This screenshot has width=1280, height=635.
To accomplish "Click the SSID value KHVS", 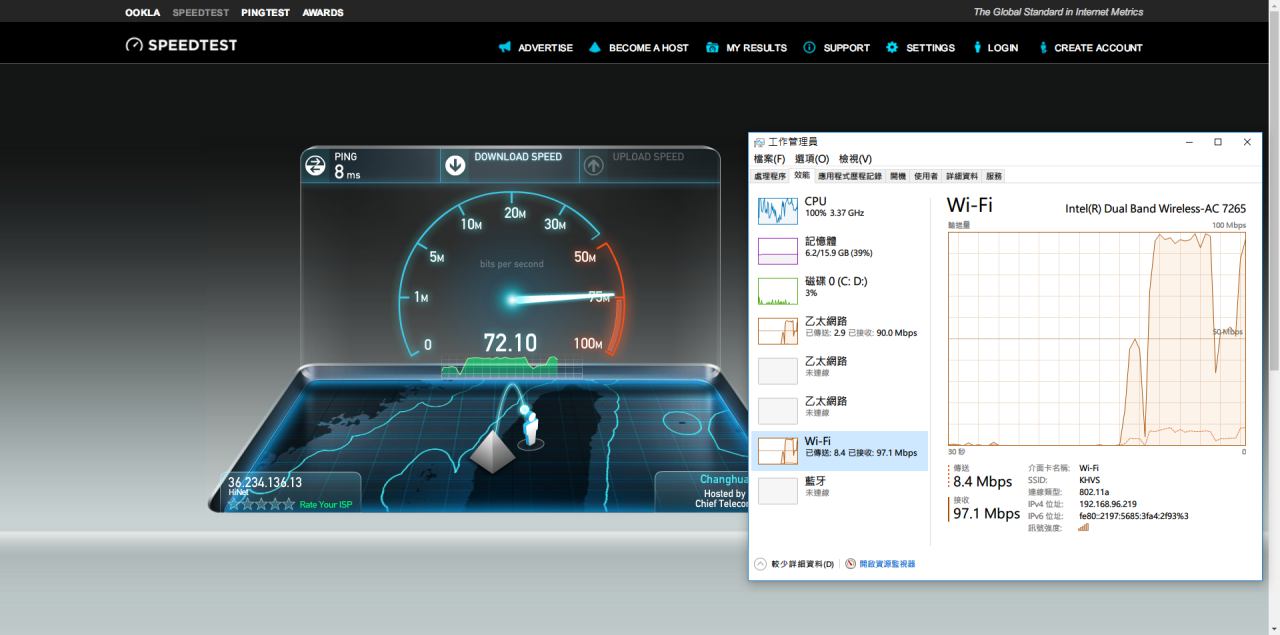I will [1089, 480].
